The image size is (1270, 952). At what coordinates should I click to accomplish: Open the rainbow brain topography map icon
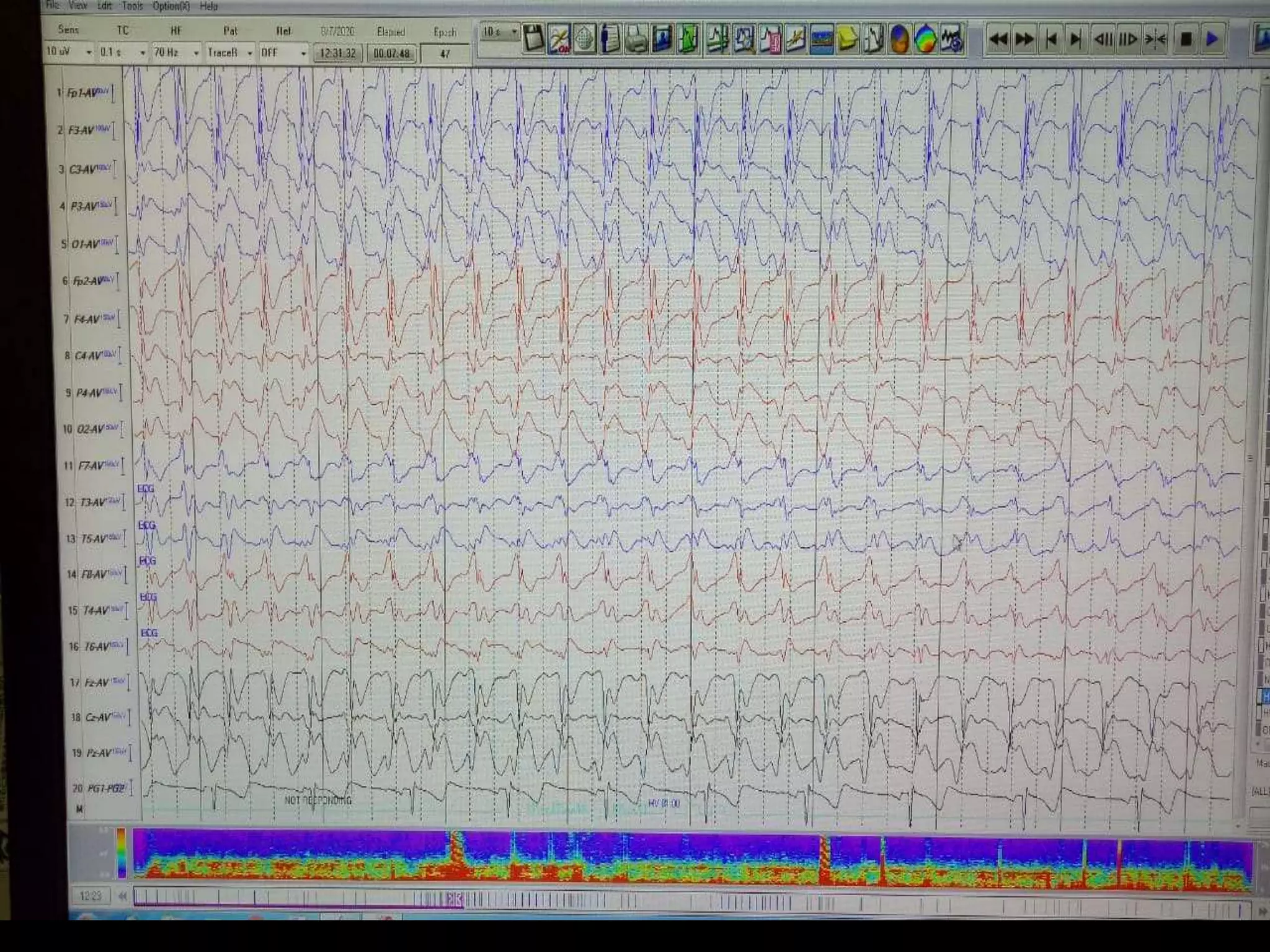pos(925,40)
